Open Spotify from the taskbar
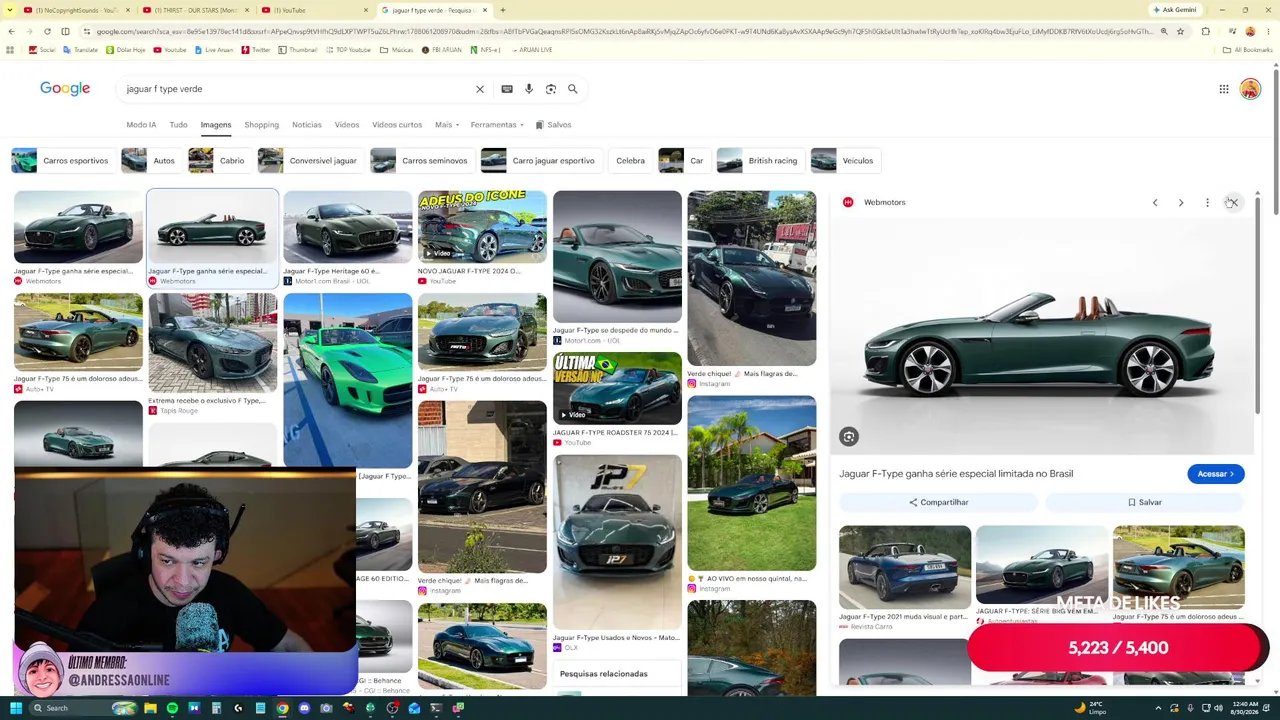The width and height of the screenshot is (1280, 720). (172, 708)
